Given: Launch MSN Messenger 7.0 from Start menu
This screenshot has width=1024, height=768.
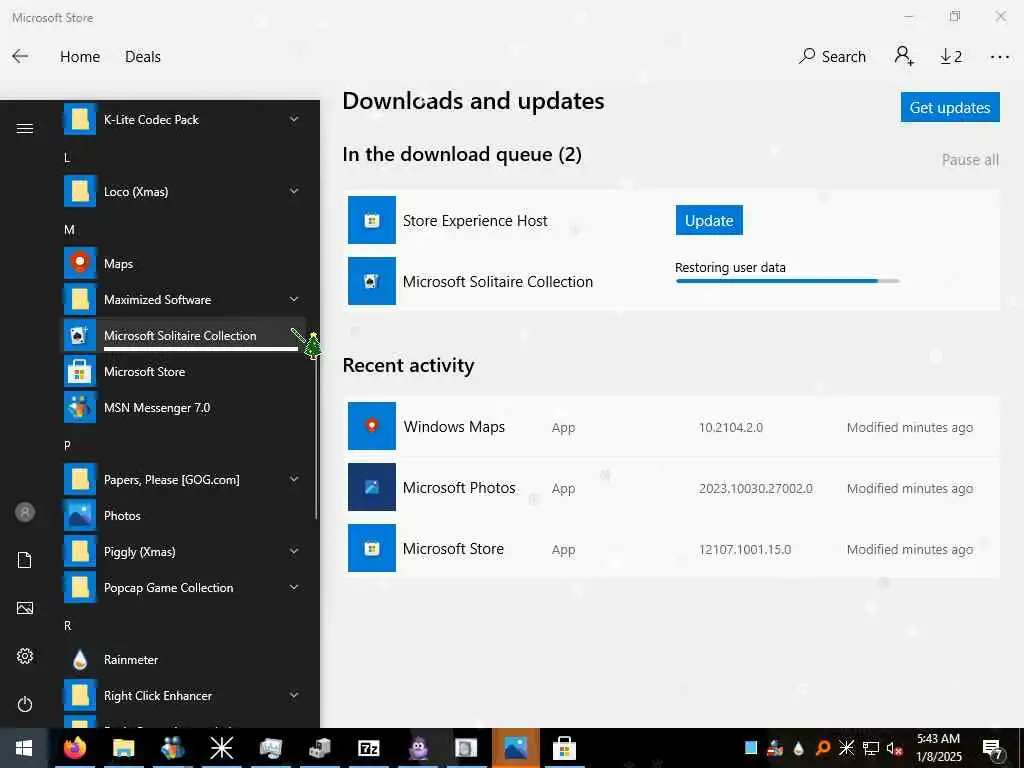Looking at the screenshot, I should tap(184, 408).
